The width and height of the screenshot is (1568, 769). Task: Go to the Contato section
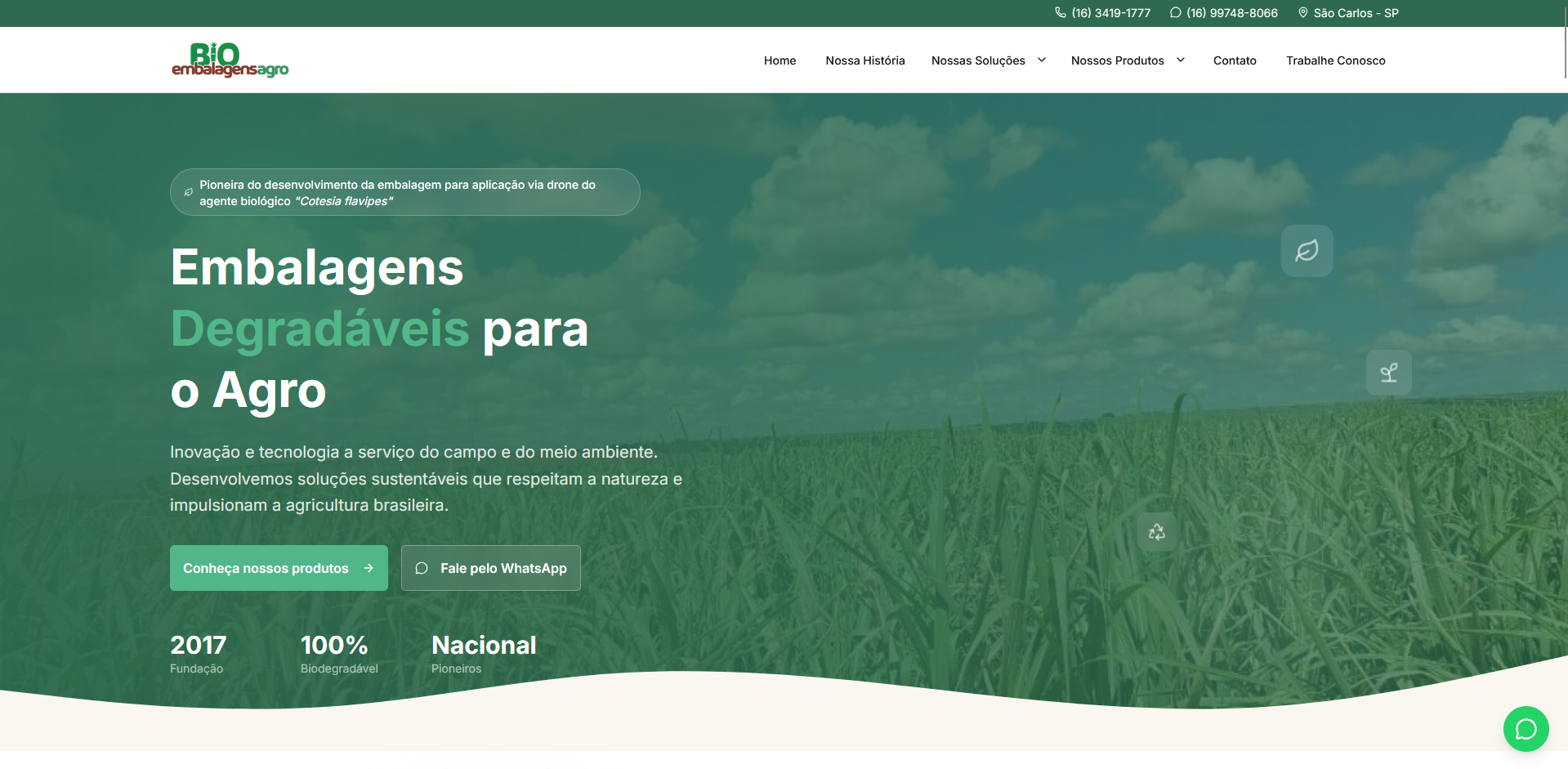[1235, 60]
